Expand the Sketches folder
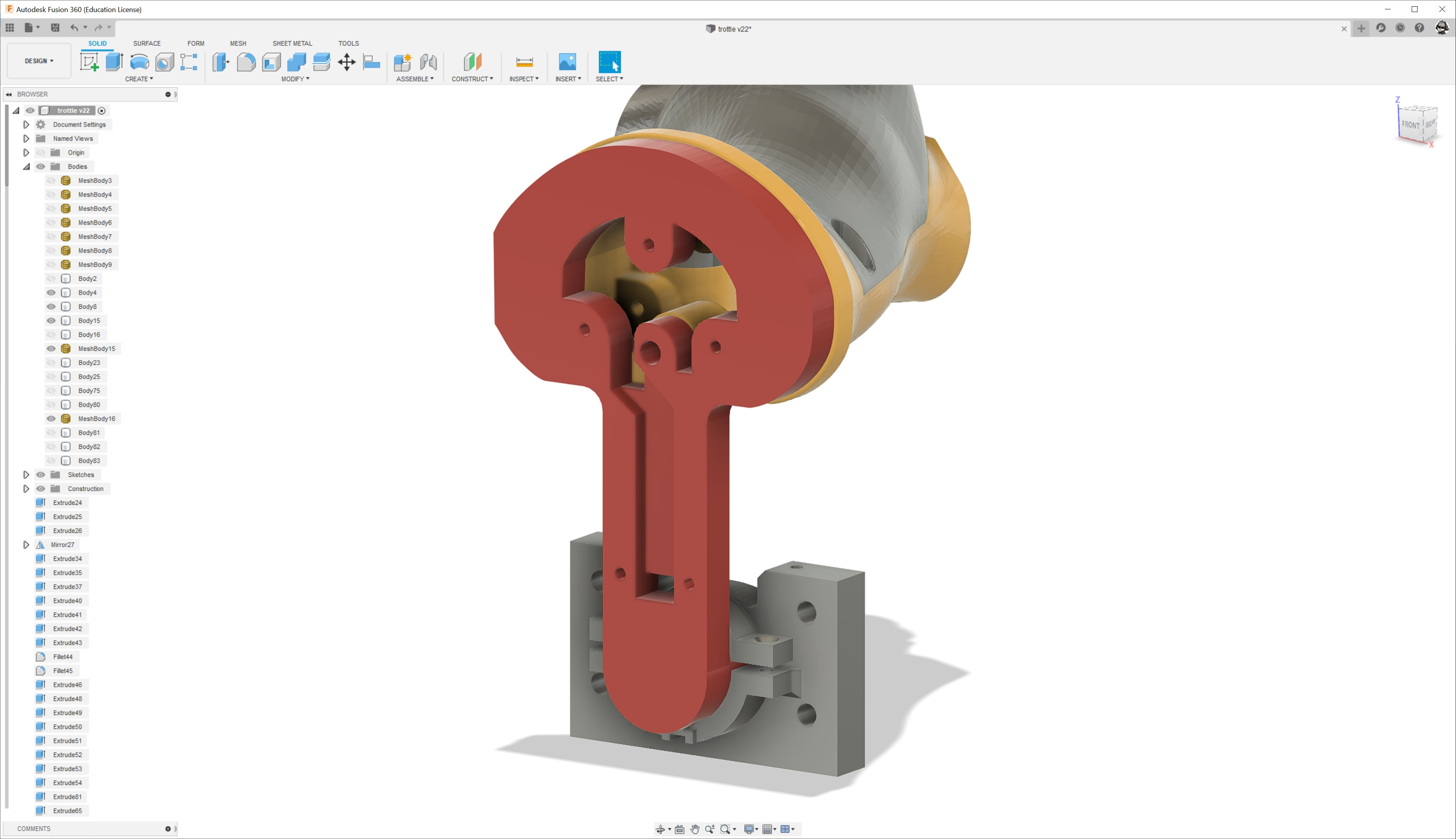Viewport: 1456px width, 839px height. click(x=26, y=475)
